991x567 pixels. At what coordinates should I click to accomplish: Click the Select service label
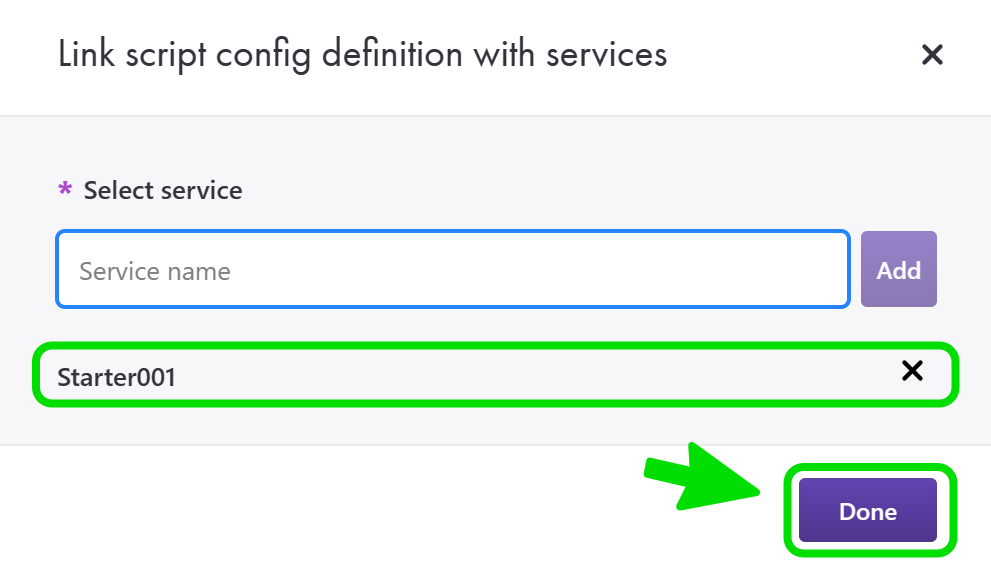(x=163, y=190)
